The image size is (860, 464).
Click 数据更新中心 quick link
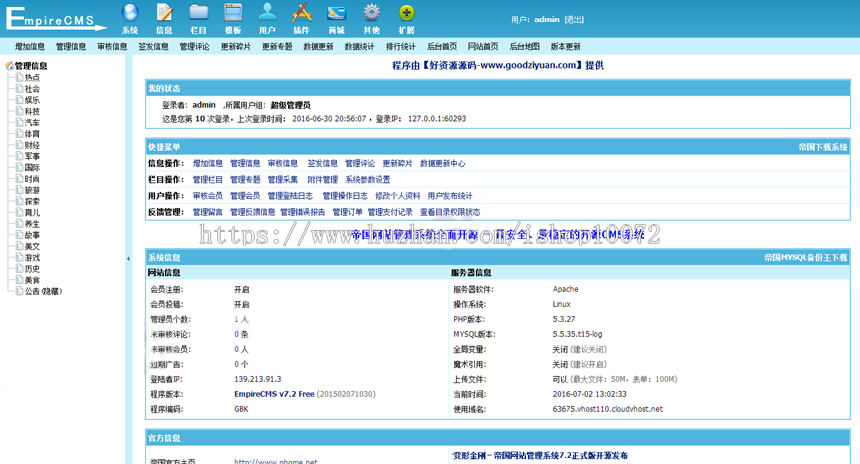(x=443, y=163)
